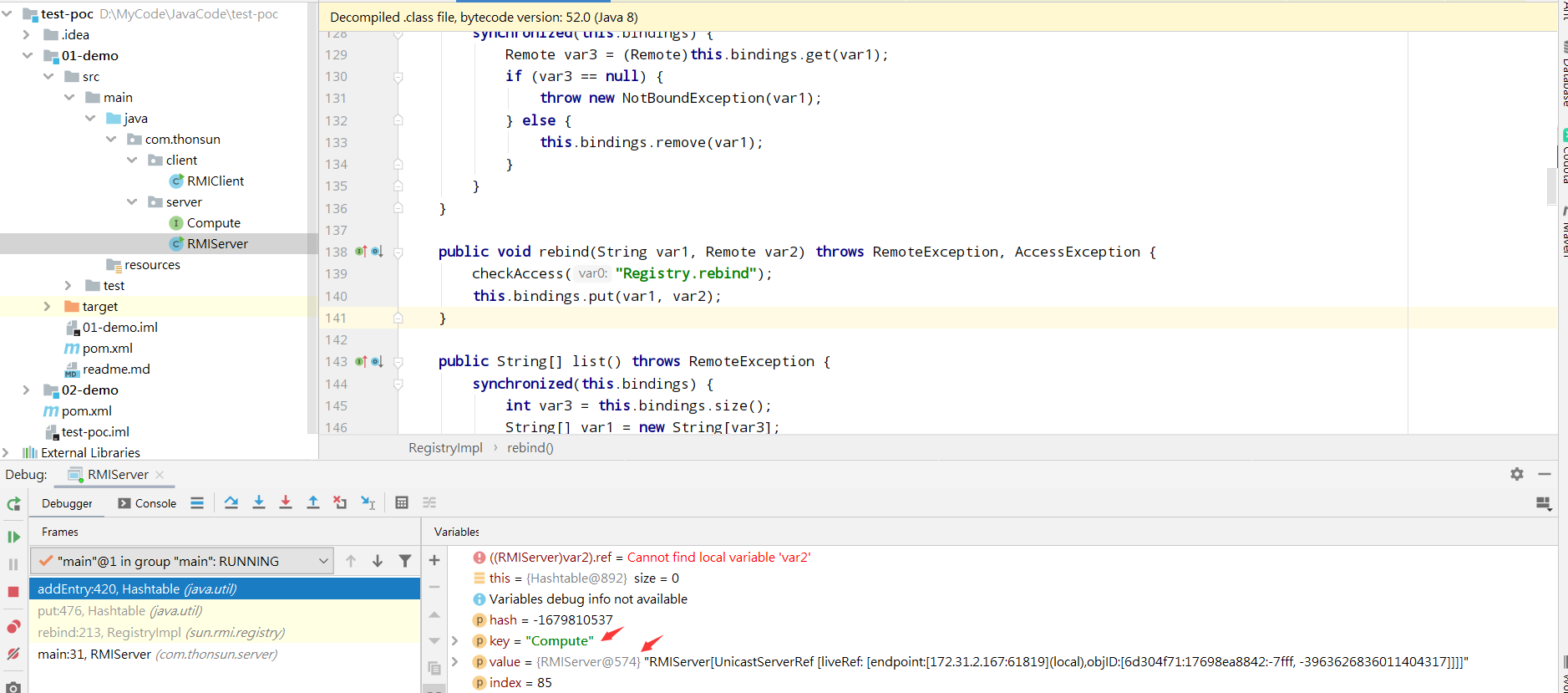The width and height of the screenshot is (1568, 693).
Task: Close the RMIServer debug tab
Action: coord(160,474)
